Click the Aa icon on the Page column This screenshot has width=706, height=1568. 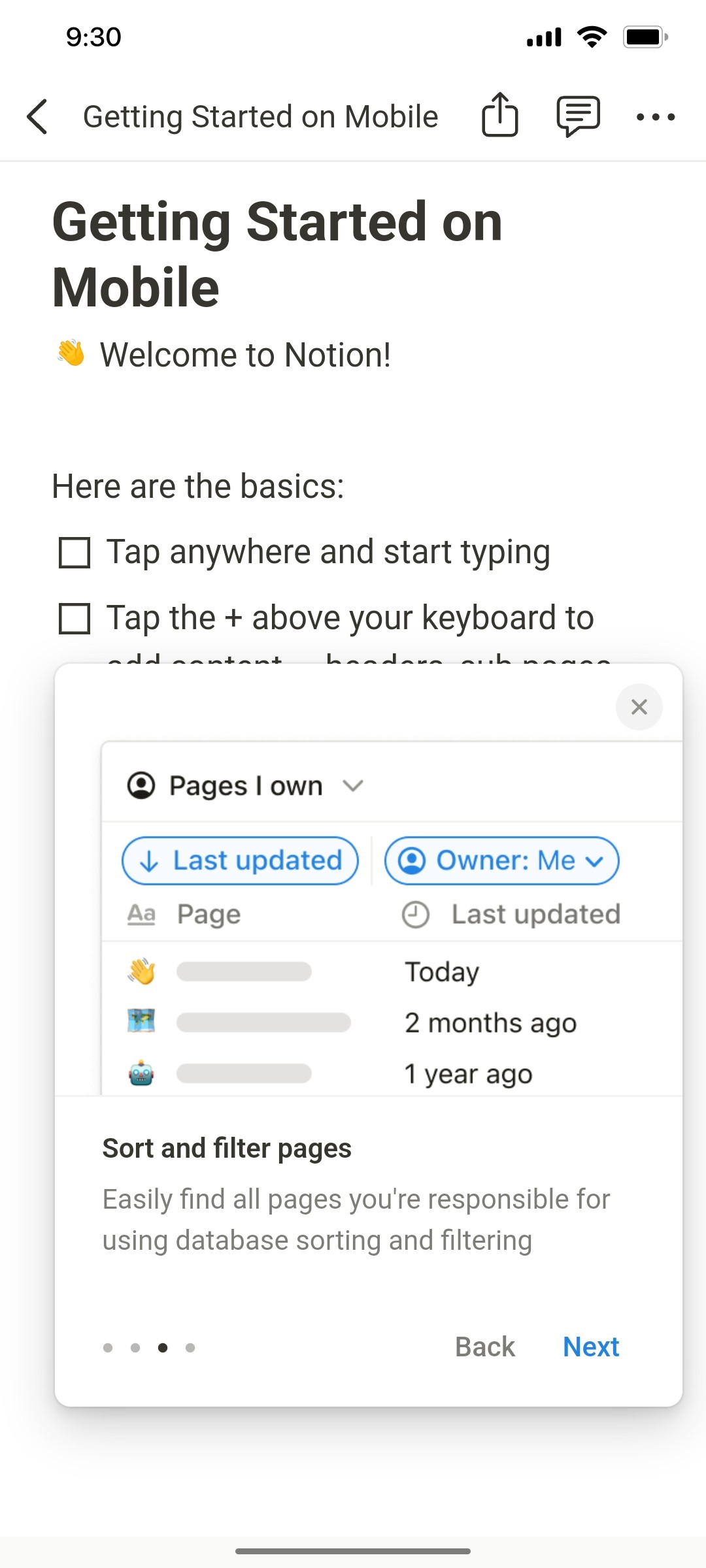[141, 913]
